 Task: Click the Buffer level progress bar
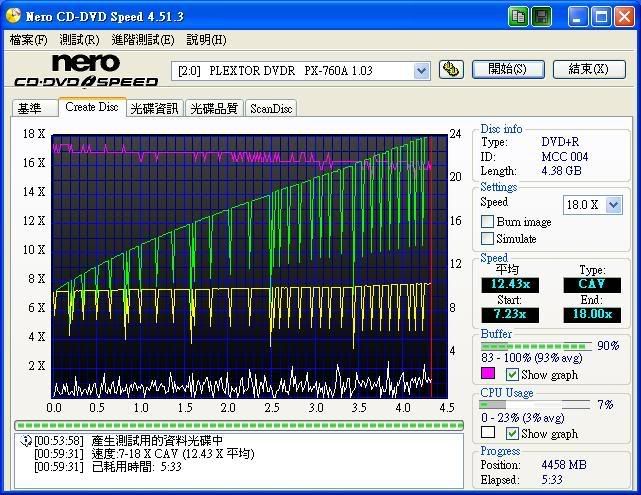536,346
